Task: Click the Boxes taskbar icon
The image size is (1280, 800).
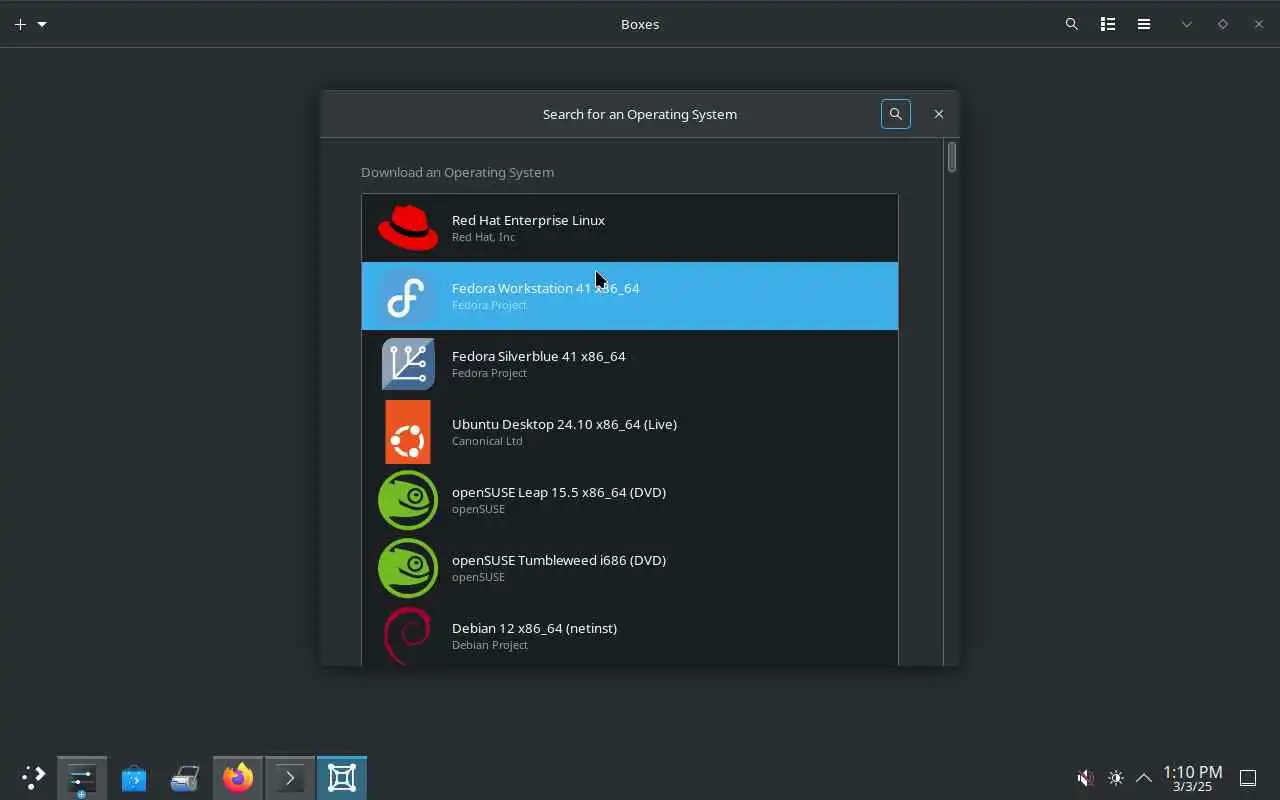Action: (342, 778)
